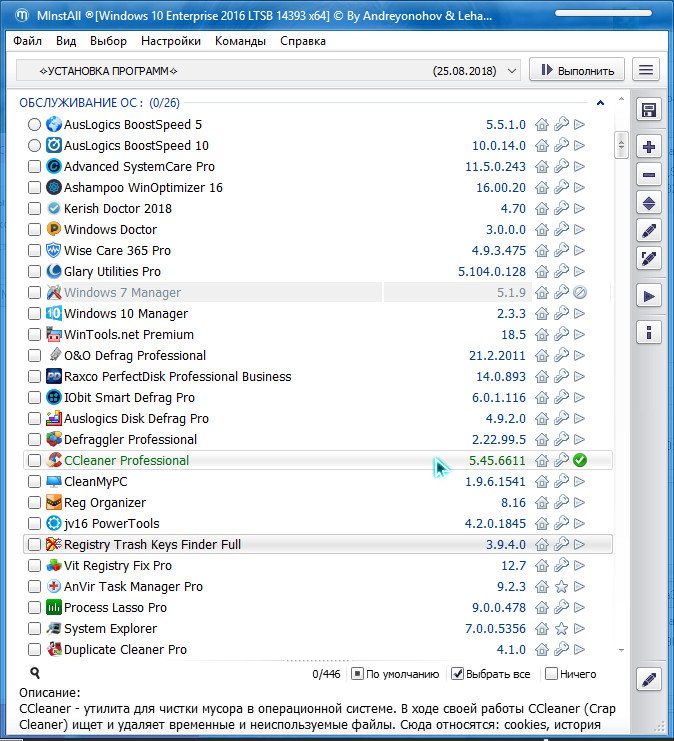
Task: Open the Команды menu
Action: 240,41
